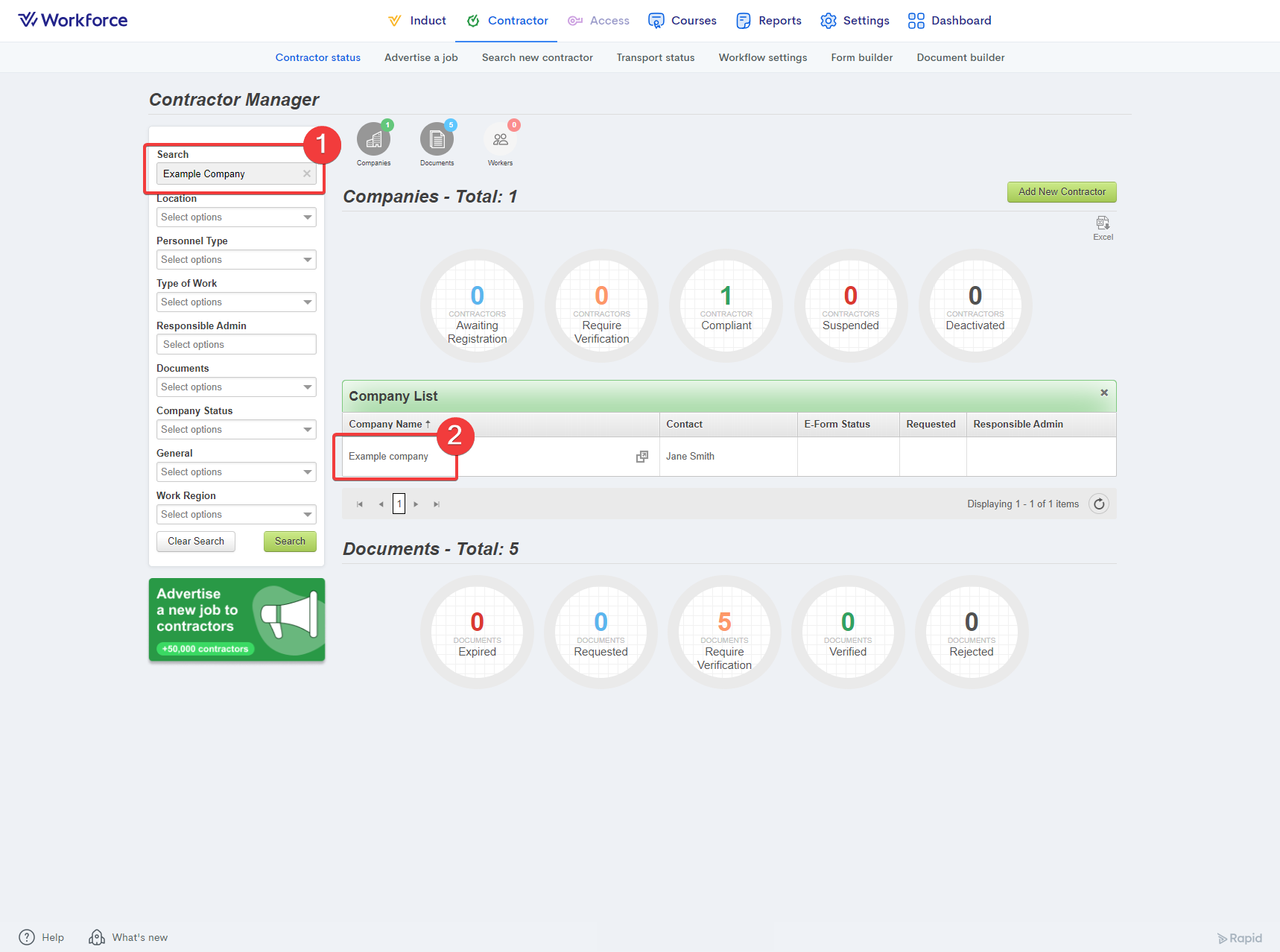This screenshot has width=1280, height=952.
Task: Select Suspended contractors circle
Action: (851, 306)
